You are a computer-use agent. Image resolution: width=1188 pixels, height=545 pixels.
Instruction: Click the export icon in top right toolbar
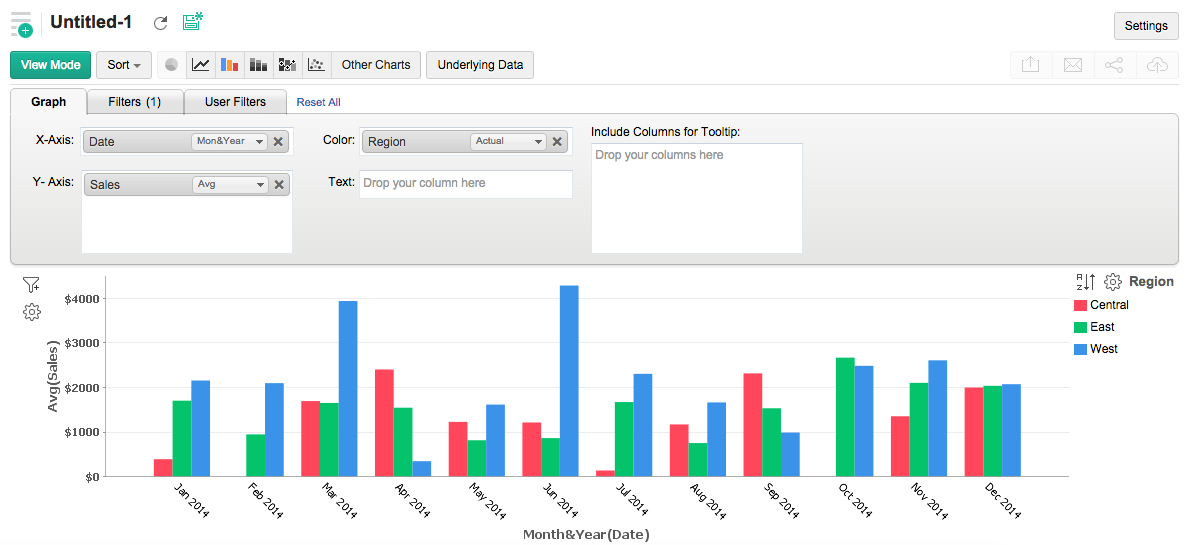(1030, 65)
